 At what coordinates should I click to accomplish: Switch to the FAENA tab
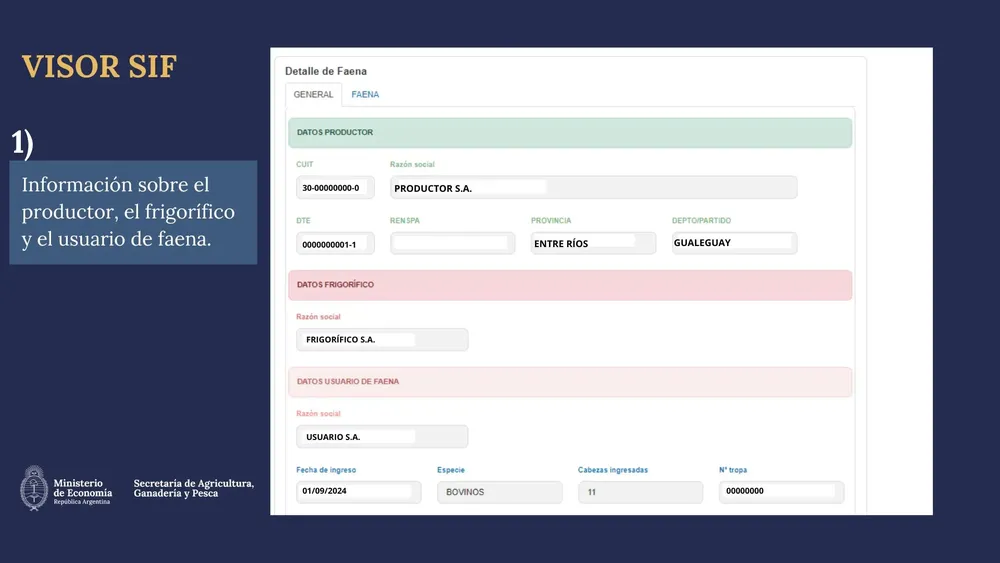tap(365, 95)
